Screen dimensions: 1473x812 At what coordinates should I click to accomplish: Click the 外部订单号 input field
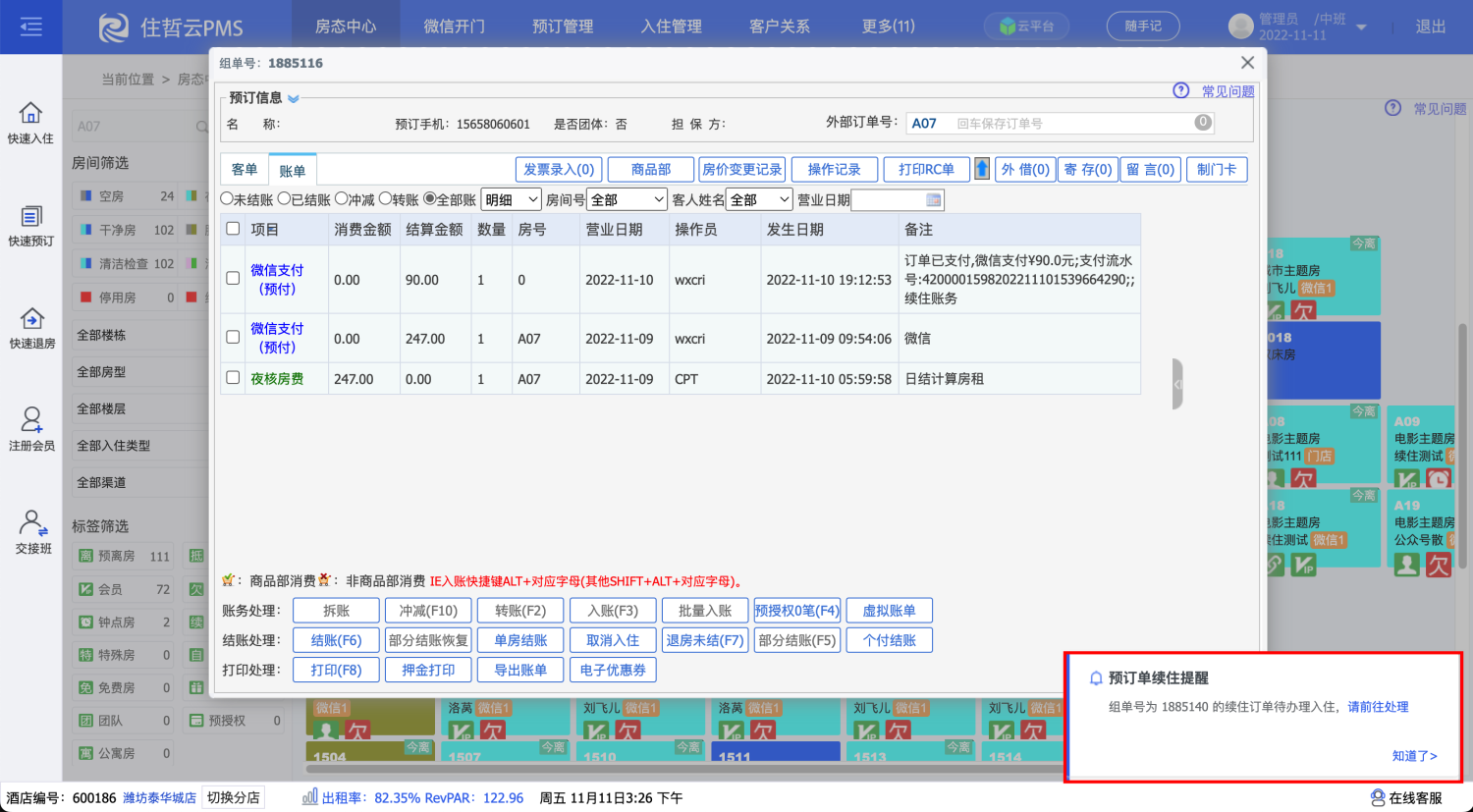coord(1061,123)
